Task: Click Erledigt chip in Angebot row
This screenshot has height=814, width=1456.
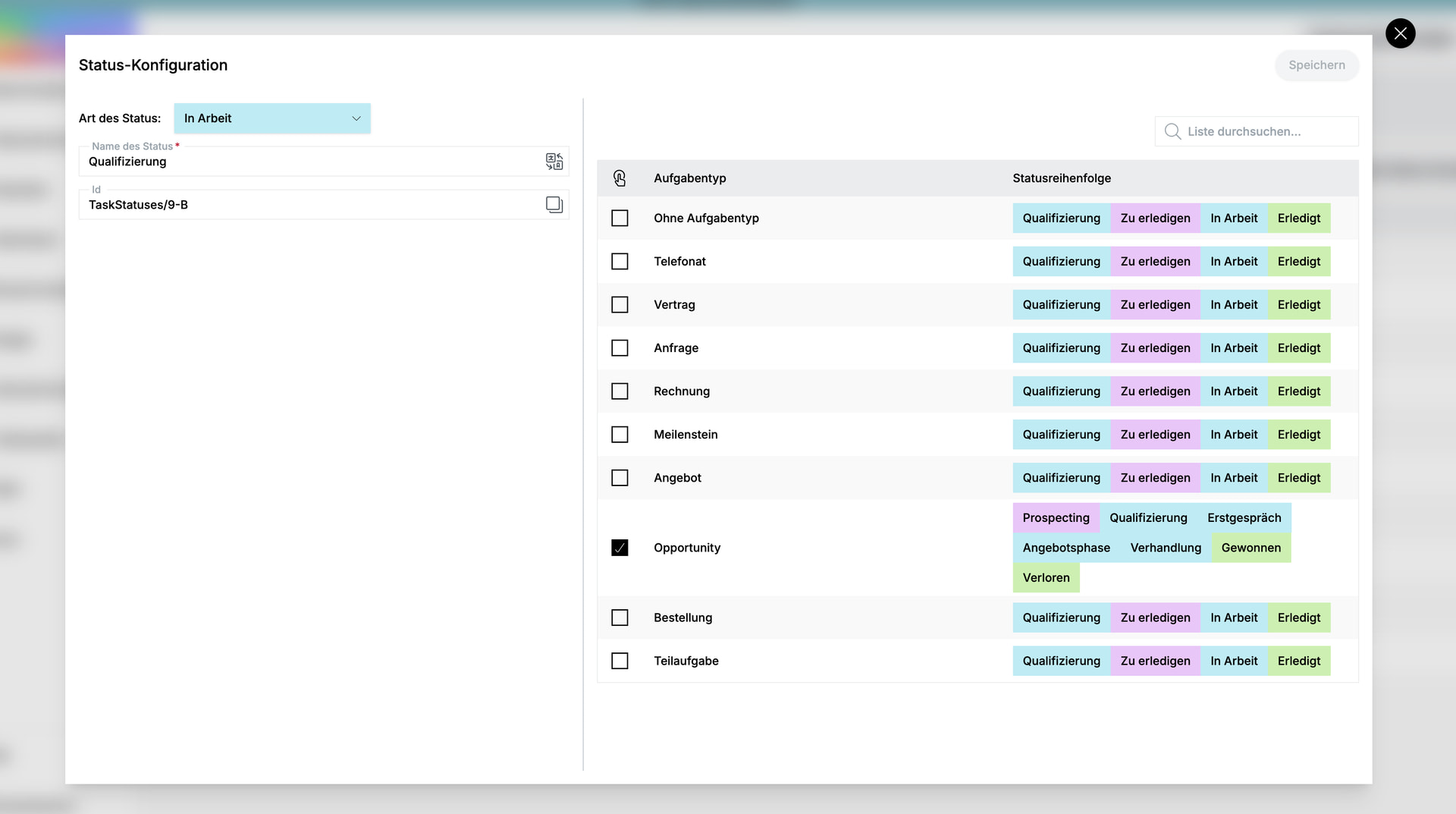Action: tap(1298, 478)
